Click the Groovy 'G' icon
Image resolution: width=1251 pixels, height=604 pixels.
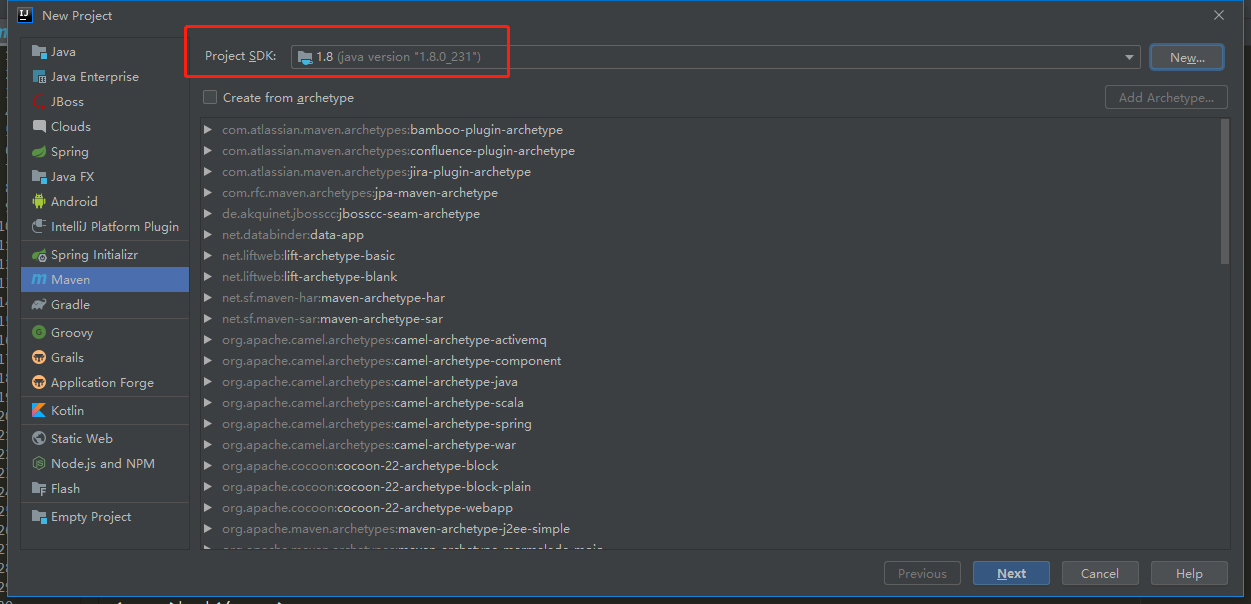pyautogui.click(x=39, y=333)
